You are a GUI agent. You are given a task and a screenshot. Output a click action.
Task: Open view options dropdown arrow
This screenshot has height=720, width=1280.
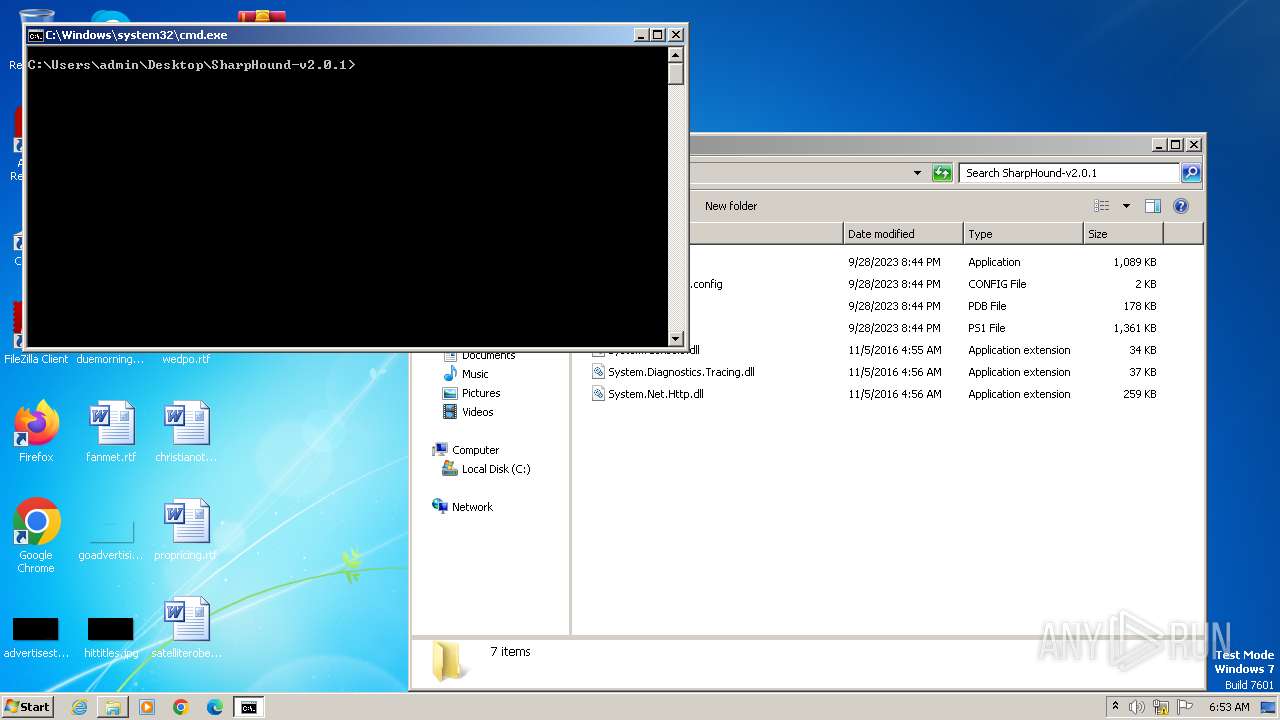pos(1126,206)
